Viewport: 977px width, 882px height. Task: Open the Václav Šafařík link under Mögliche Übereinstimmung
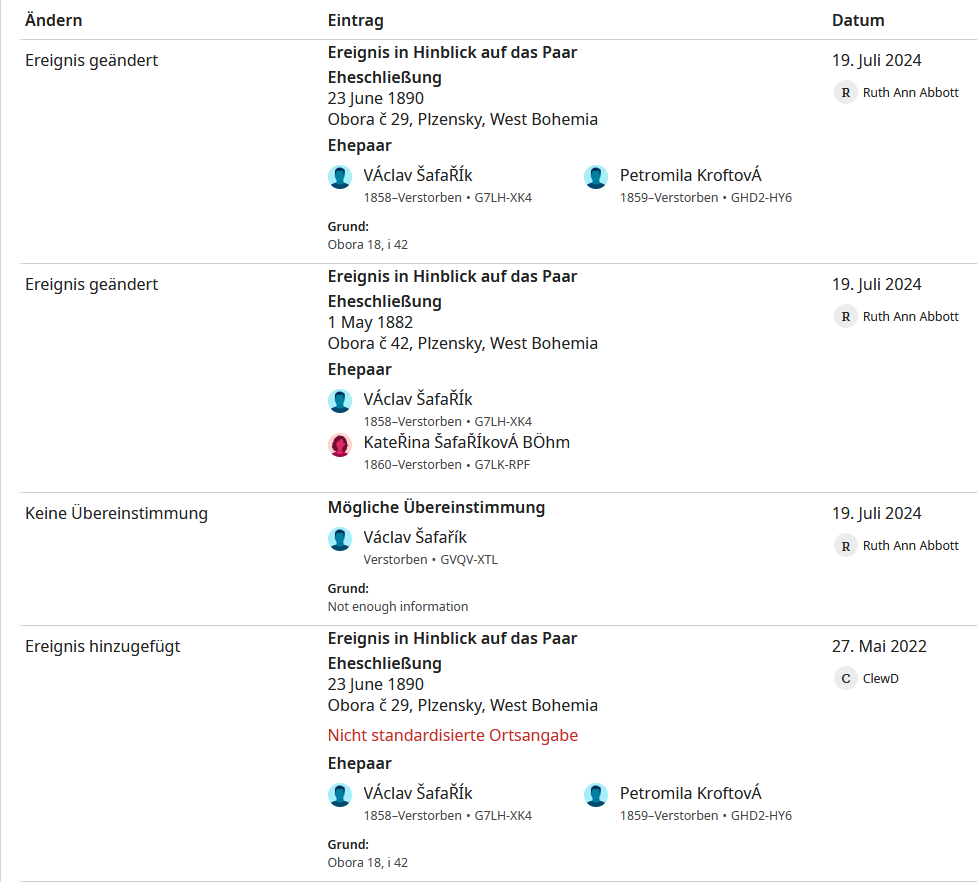415,537
